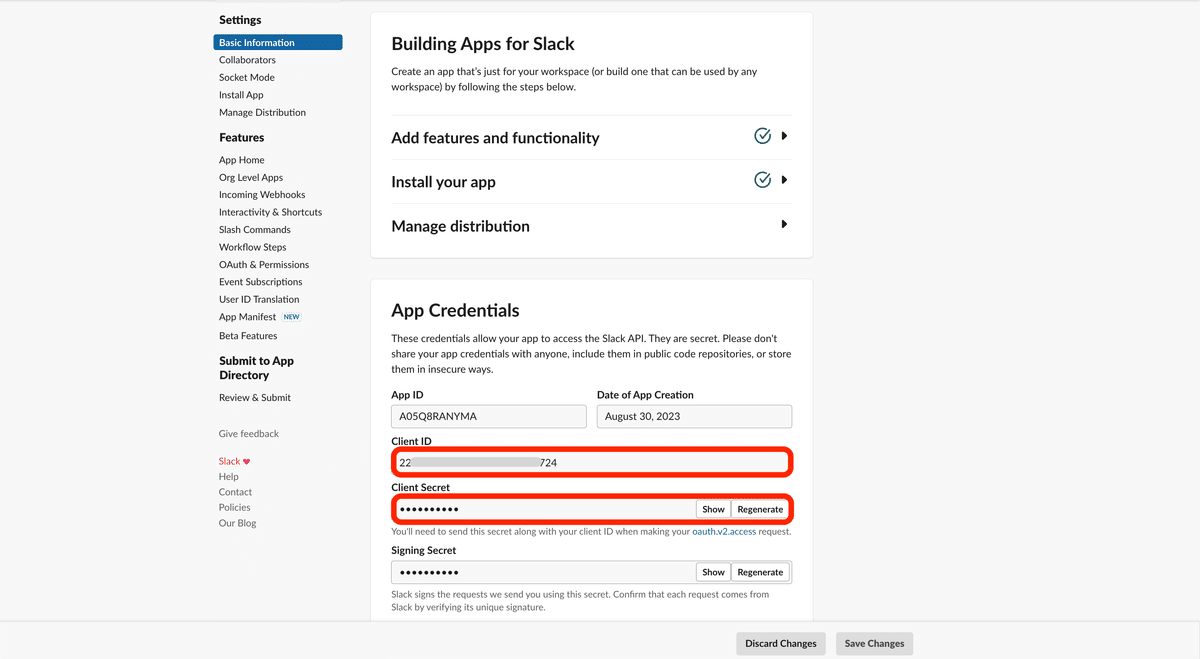
Task: Open the Help link
Action: 229,476
